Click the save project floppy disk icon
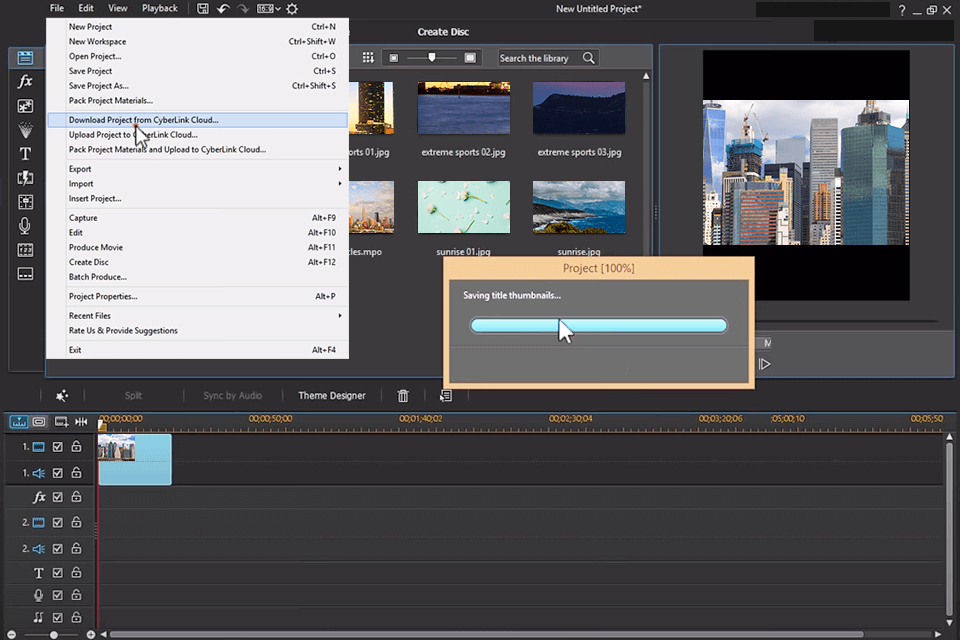 coord(203,9)
